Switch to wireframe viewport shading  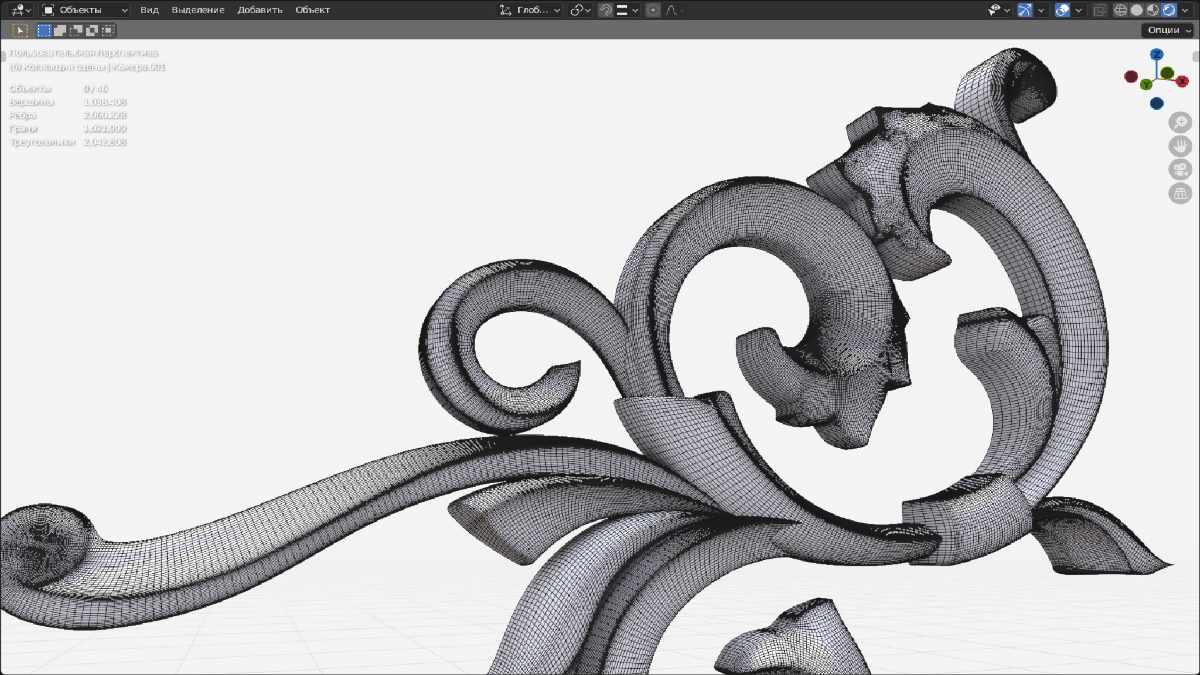[1121, 10]
